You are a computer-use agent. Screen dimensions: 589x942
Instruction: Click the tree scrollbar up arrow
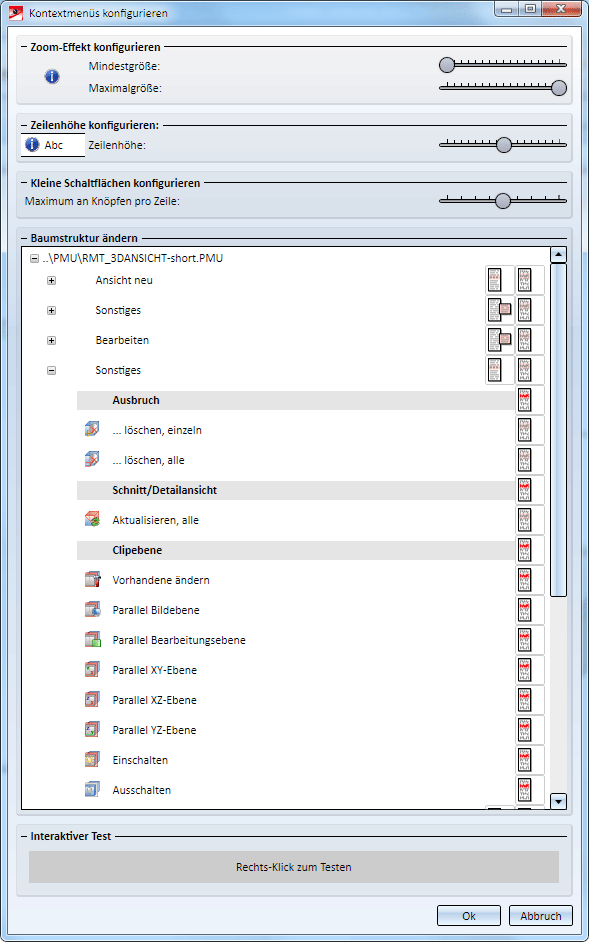[x=559, y=255]
